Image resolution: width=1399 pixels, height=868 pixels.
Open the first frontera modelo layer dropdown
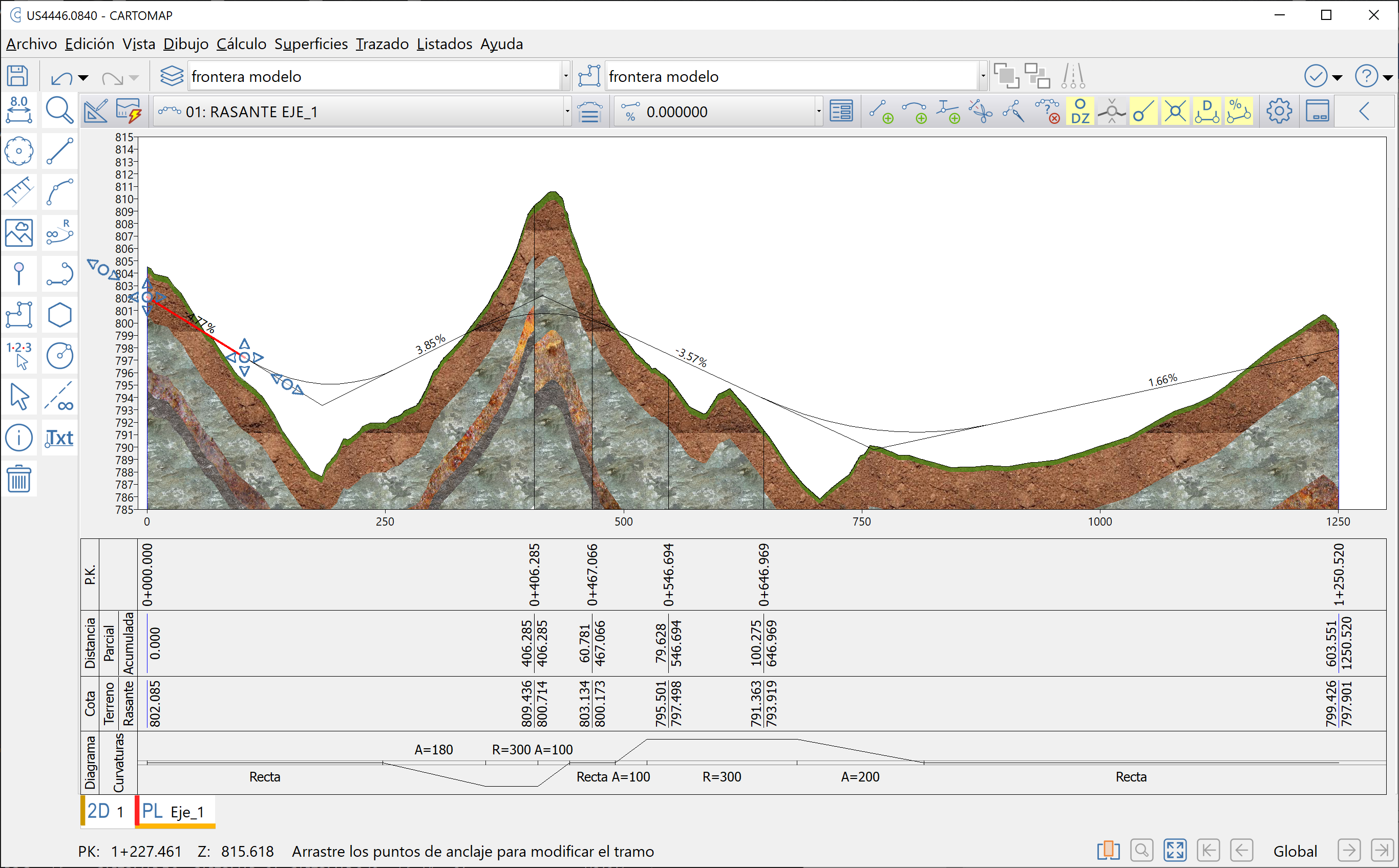pyautogui.click(x=565, y=76)
